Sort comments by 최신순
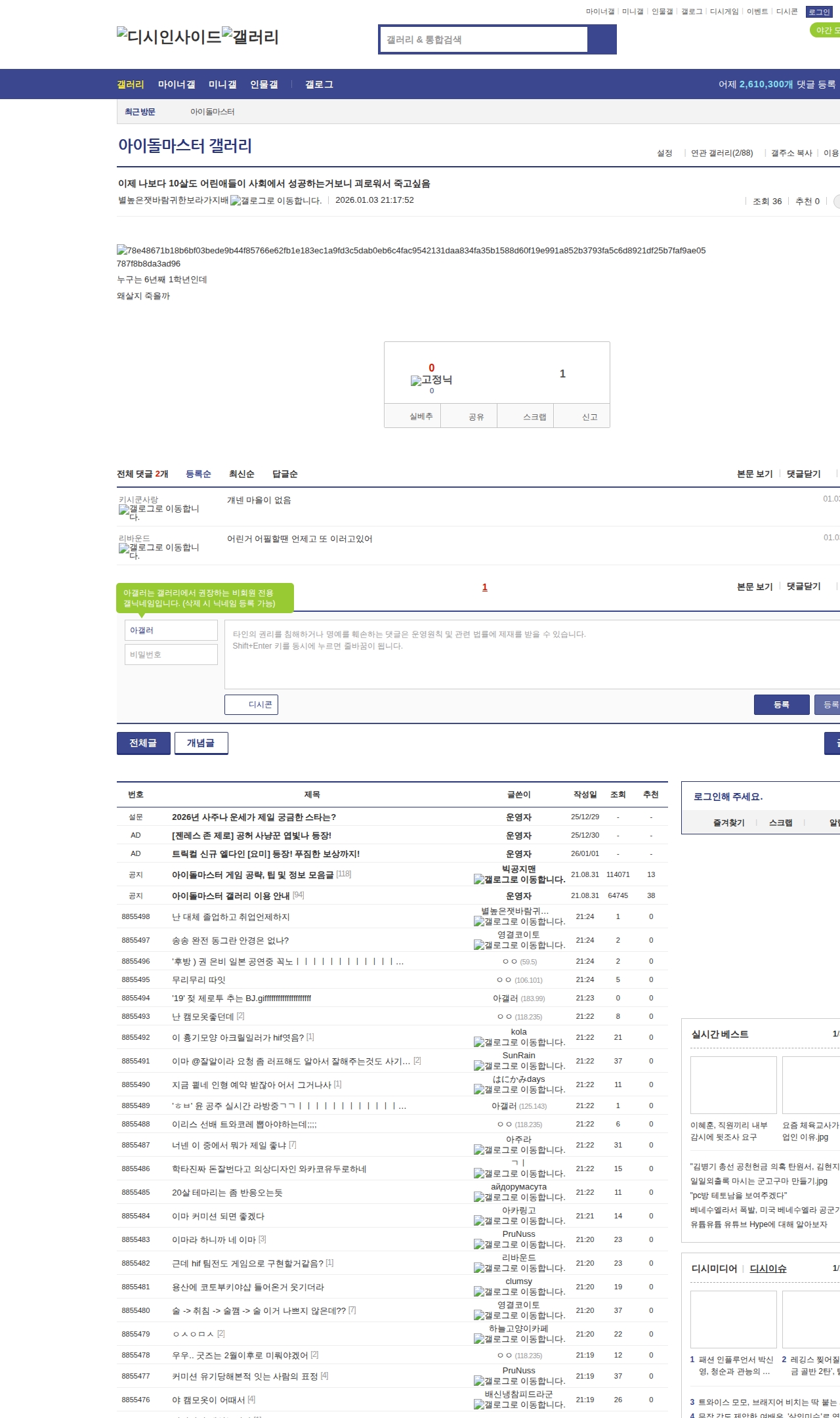Image resolution: width=840 pixels, height=1418 pixels. tap(241, 474)
